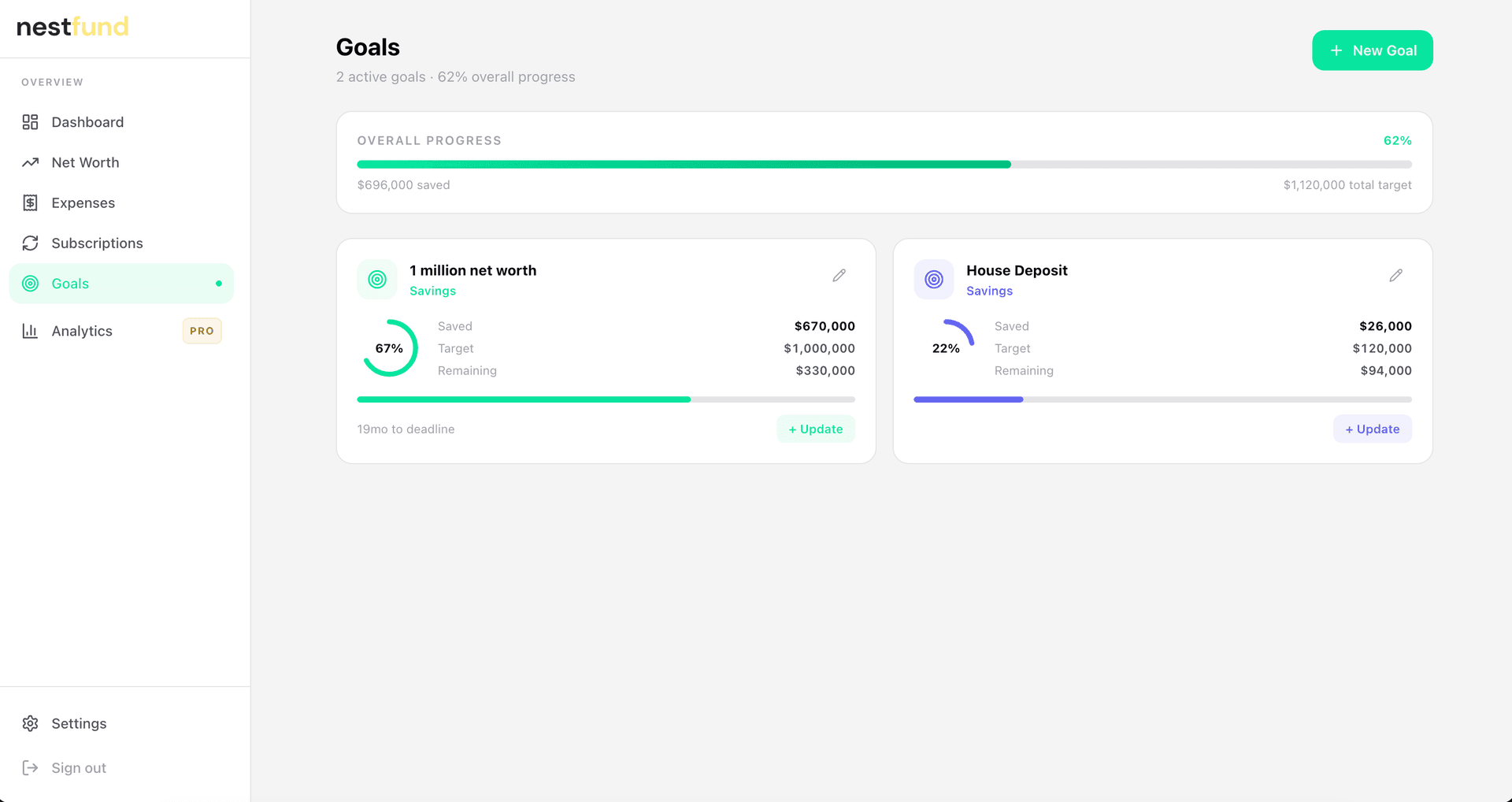1512x802 pixels.
Task: Update the House Deposit savings
Action: pos(1372,429)
